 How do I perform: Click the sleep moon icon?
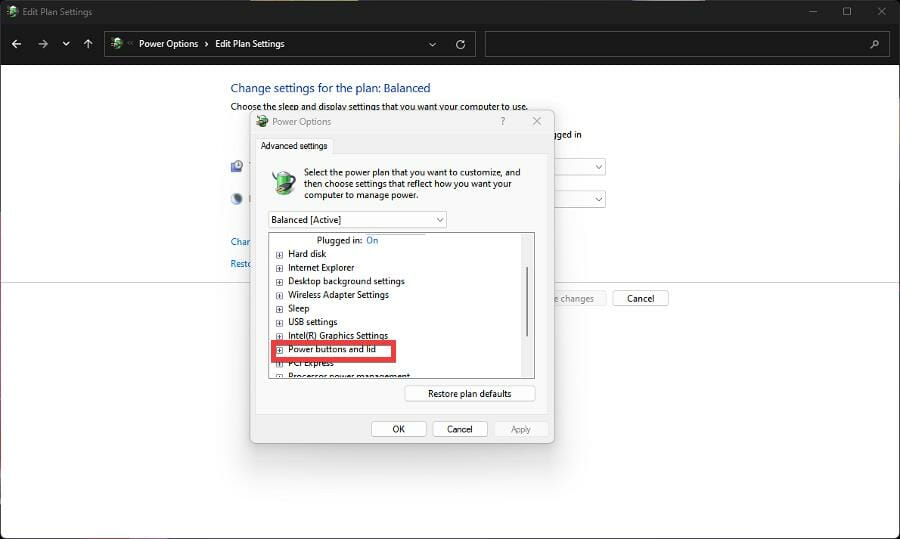pyautogui.click(x=236, y=199)
